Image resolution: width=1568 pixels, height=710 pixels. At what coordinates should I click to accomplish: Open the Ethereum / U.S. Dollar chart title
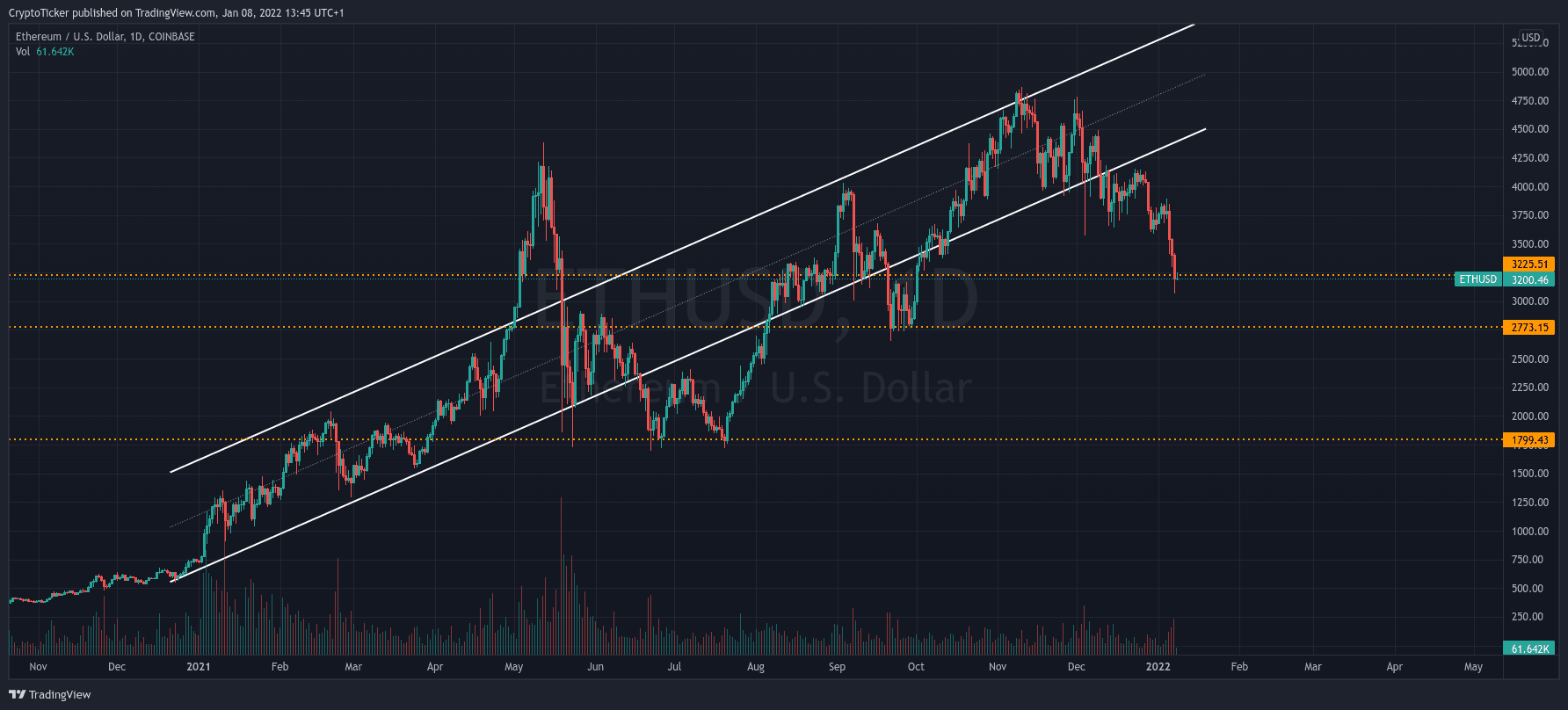105,37
